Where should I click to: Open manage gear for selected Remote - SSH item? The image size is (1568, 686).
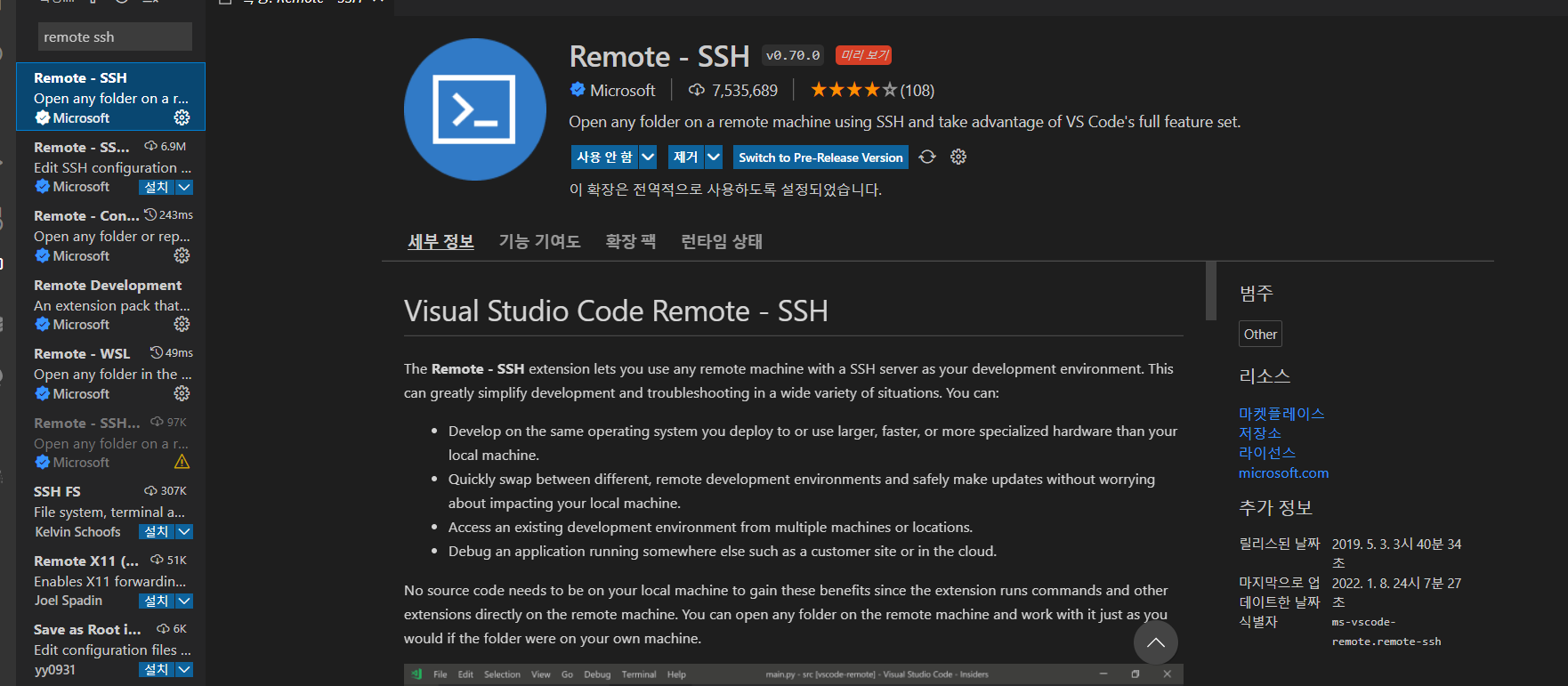(182, 117)
